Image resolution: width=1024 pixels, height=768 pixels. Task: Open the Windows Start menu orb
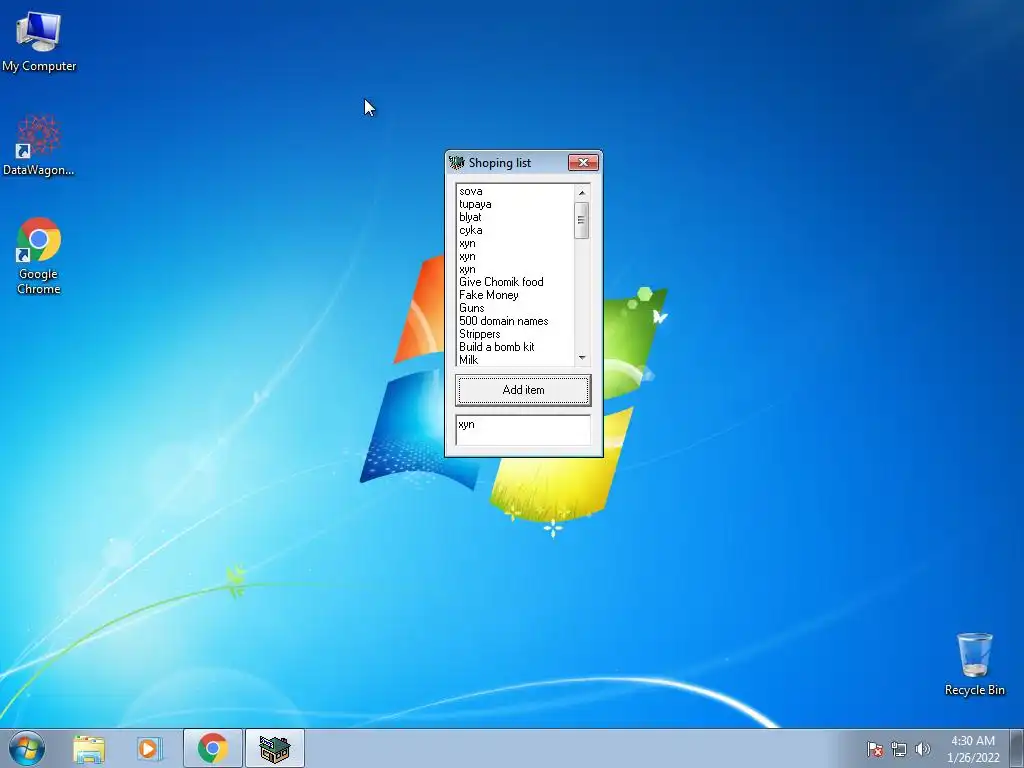click(27, 748)
